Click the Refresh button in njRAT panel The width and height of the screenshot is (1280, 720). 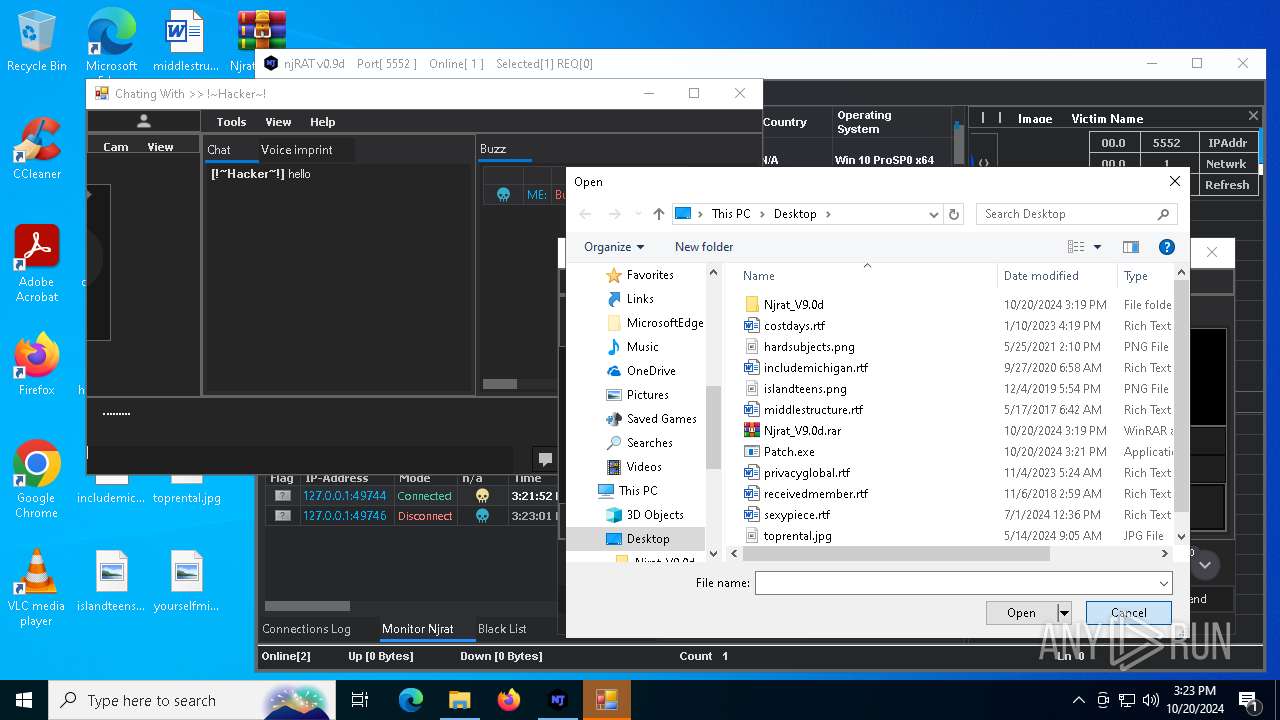coord(1226,185)
